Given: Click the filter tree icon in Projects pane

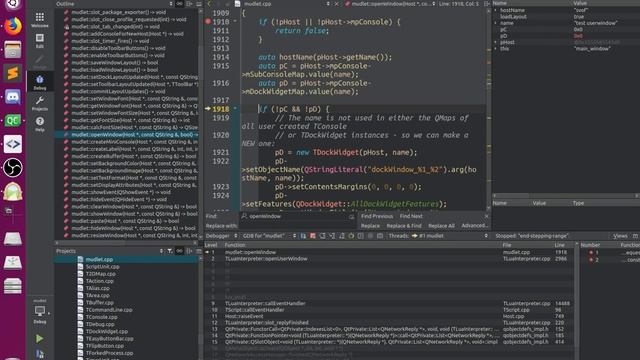Looking at the screenshot, I should click(x=170, y=251).
